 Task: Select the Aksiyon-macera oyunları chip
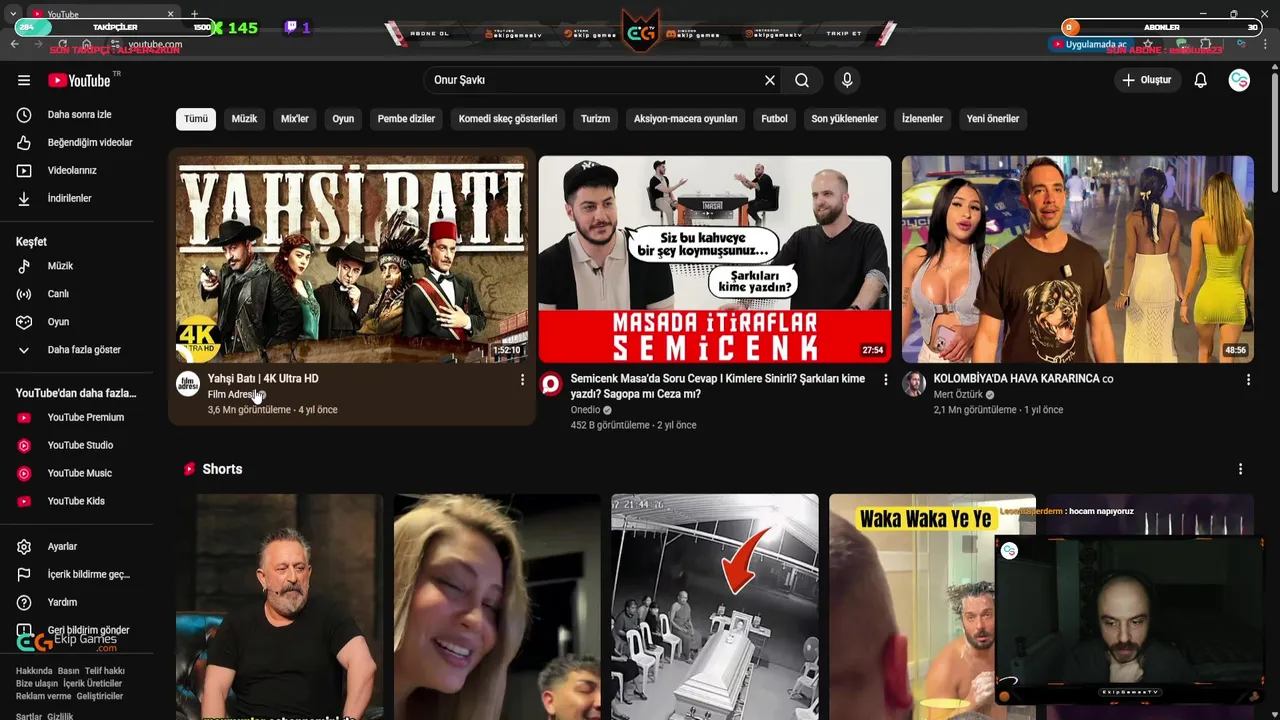[x=685, y=119]
